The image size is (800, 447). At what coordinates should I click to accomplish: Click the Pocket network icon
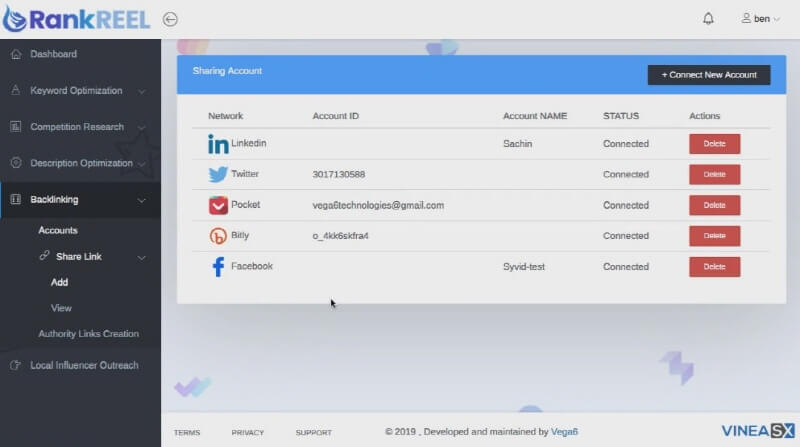(x=218, y=205)
